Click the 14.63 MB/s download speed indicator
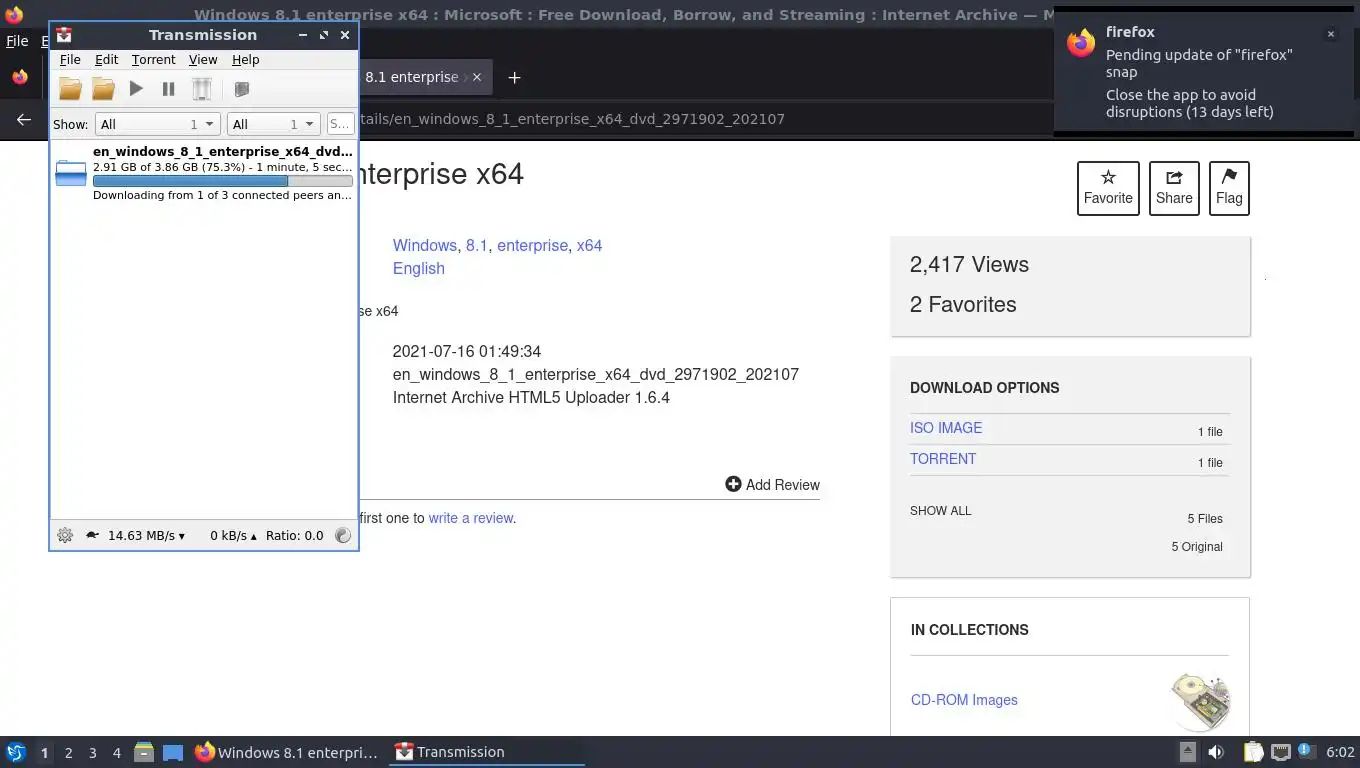 click(146, 535)
